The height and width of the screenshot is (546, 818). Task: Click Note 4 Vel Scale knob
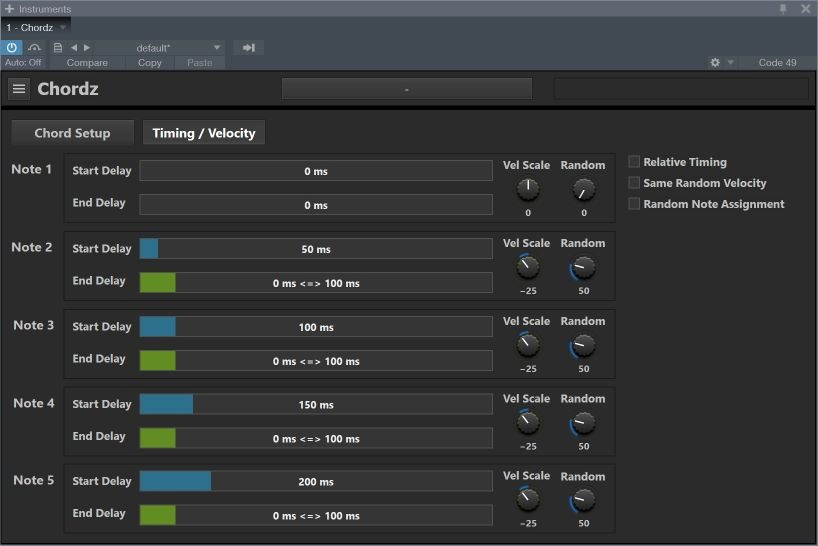[x=528, y=423]
